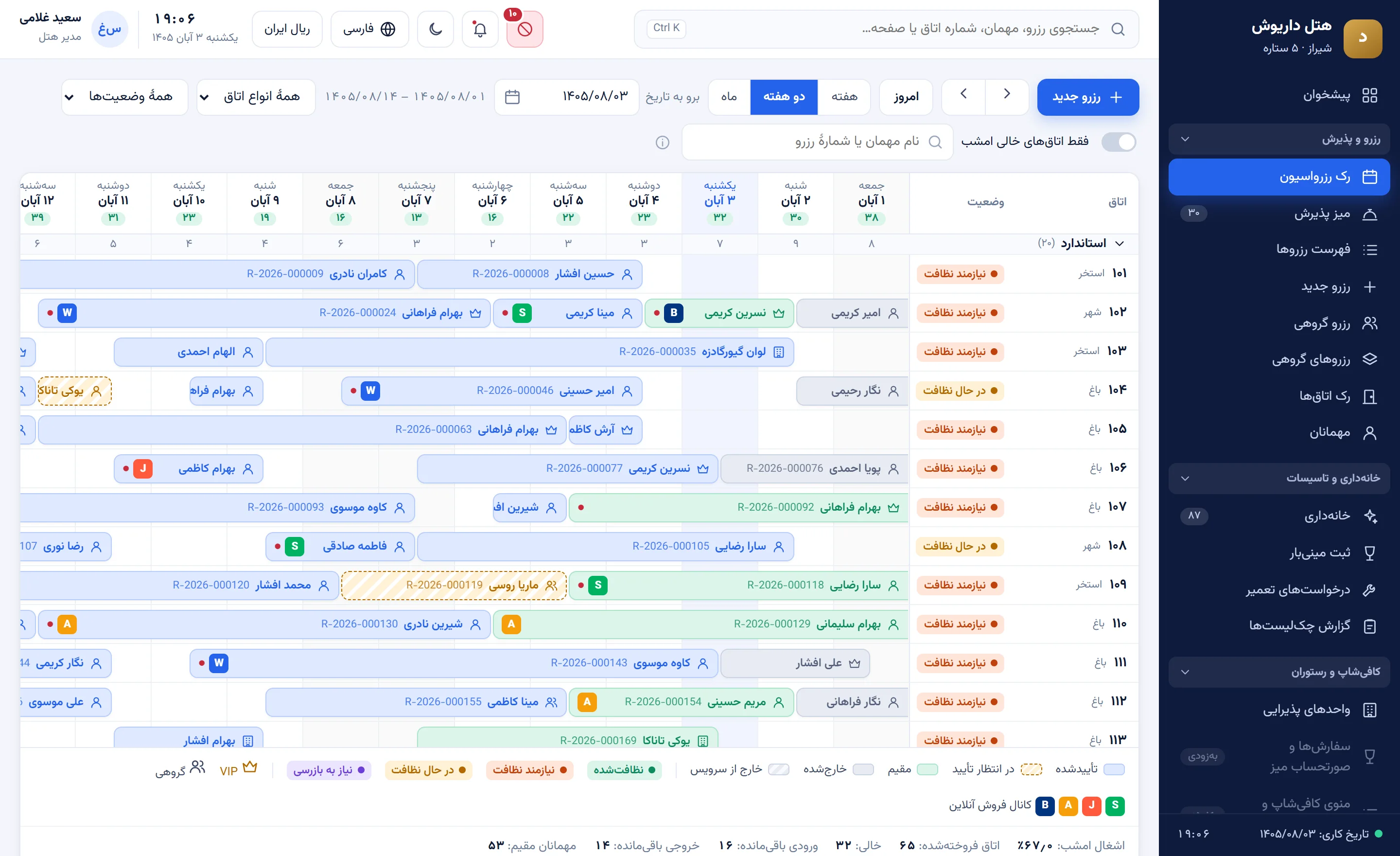The image size is (1400, 856).
Task: Open درخواست‌های تعمیر maintenance requests
Action: click(1279, 589)
